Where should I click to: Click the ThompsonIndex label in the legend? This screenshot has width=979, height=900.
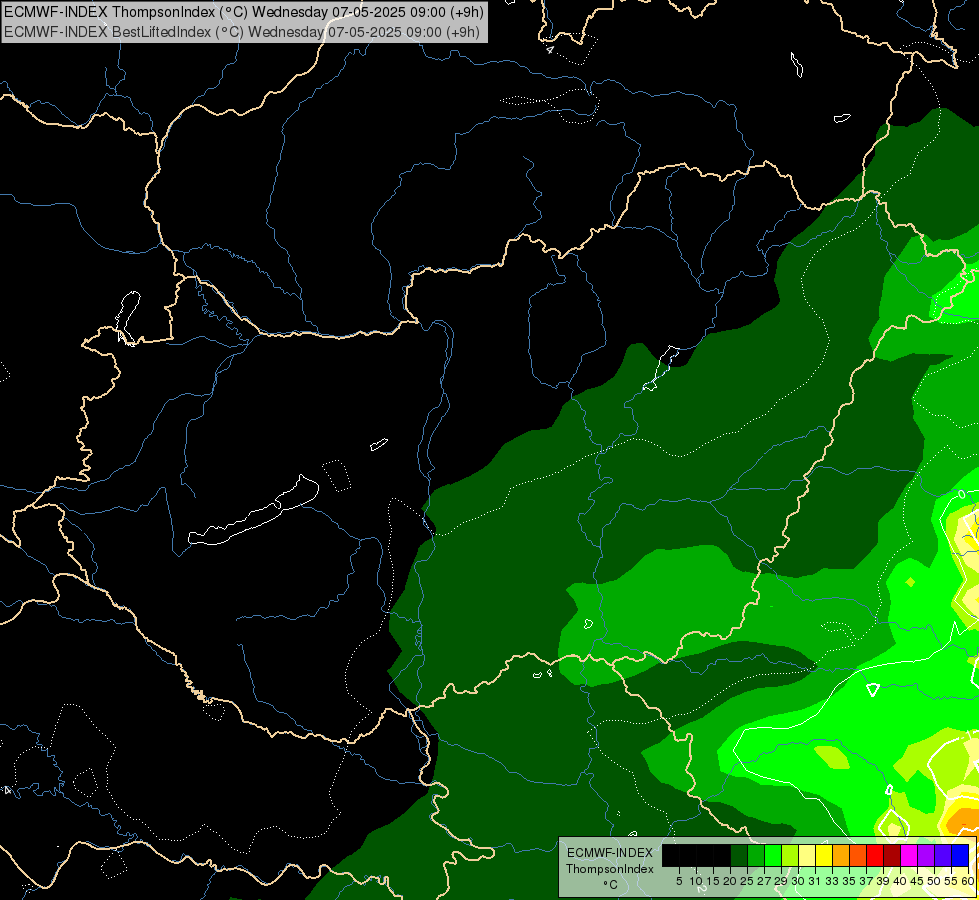click(610, 869)
